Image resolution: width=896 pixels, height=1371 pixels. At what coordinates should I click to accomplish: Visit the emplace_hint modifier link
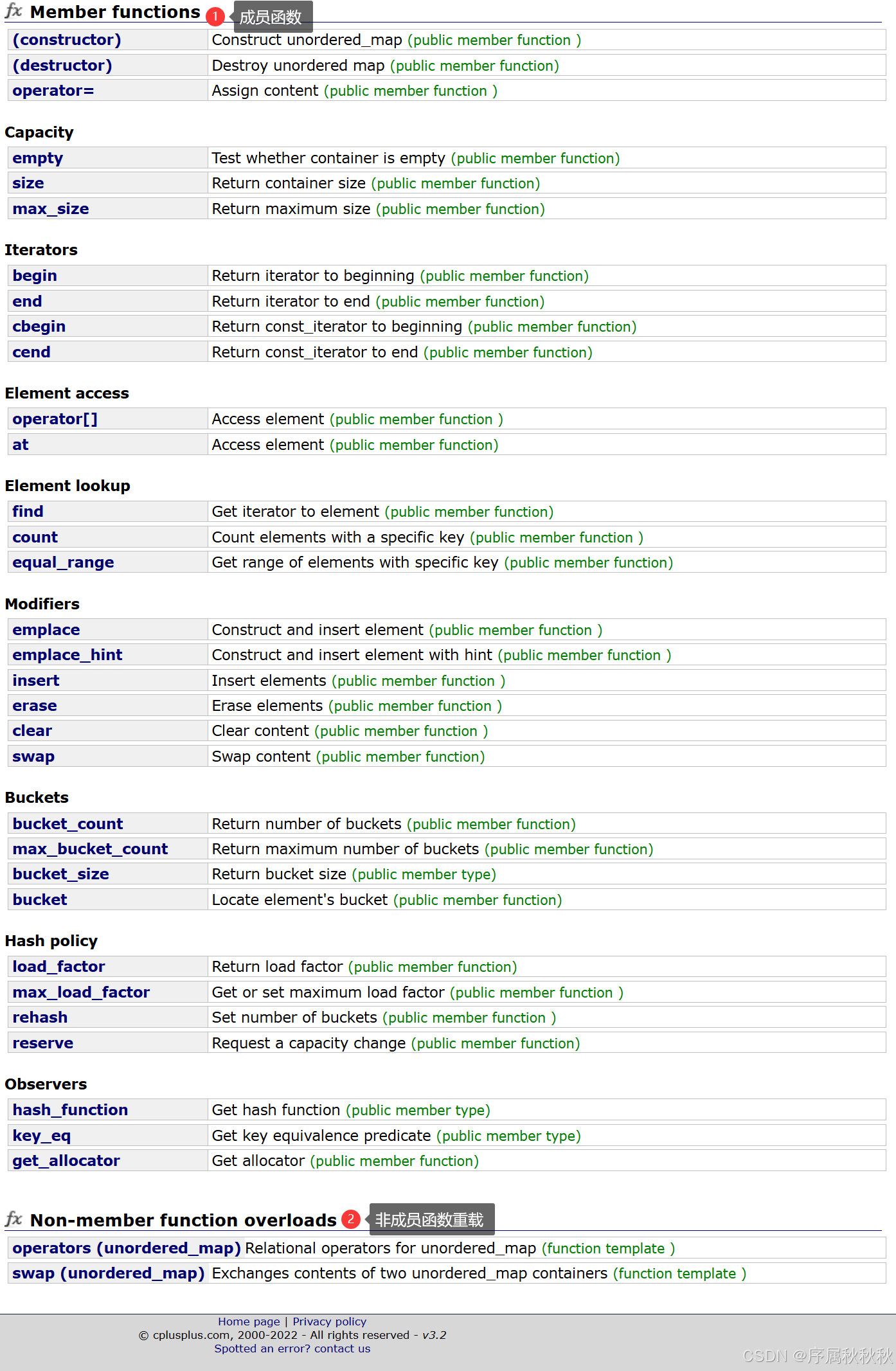[67, 655]
